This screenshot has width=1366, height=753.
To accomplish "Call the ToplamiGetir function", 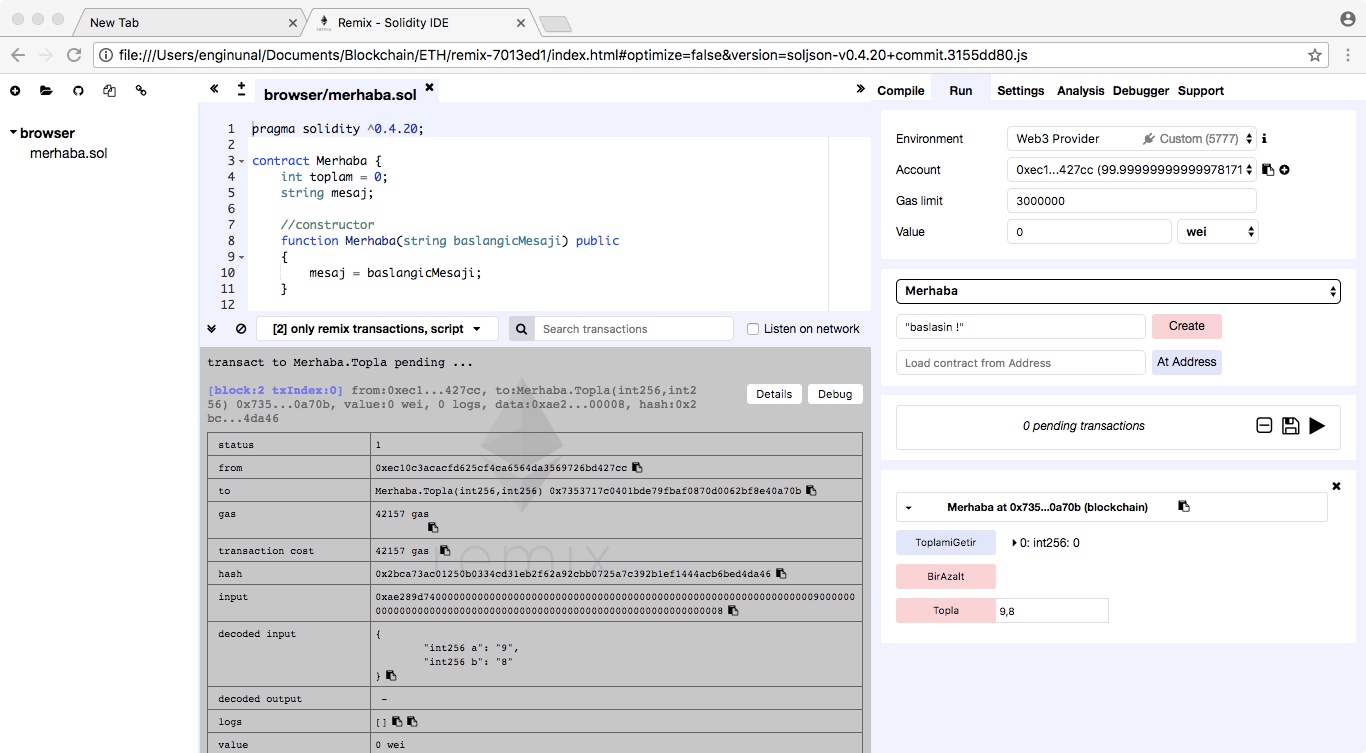I will [x=945, y=543].
